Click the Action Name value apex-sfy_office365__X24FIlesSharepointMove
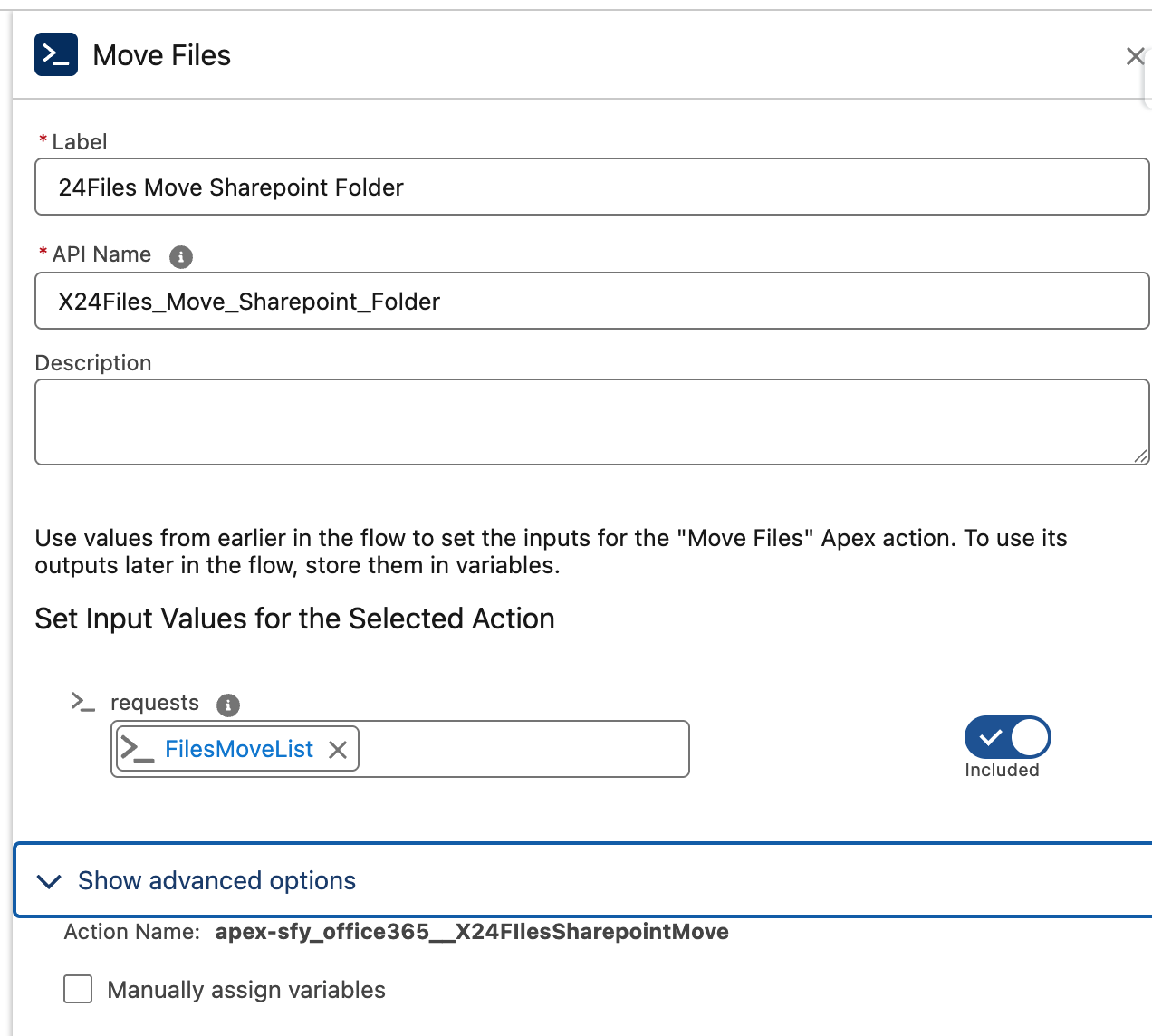This screenshot has height=1036, width=1152. (472, 932)
